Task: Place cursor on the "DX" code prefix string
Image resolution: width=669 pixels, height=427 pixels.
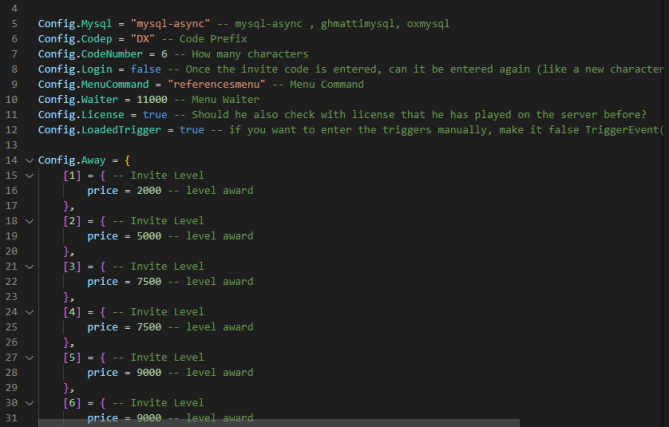Action: 143,39
